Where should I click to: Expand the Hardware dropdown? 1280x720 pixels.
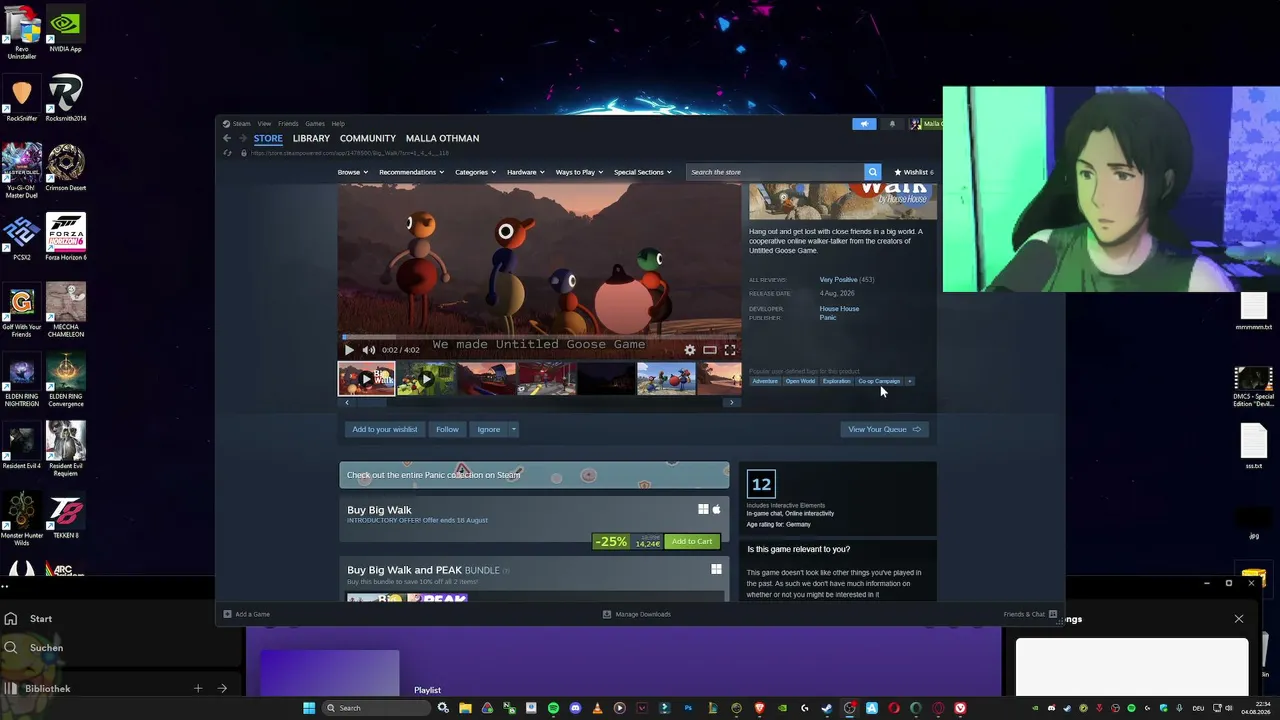click(525, 172)
